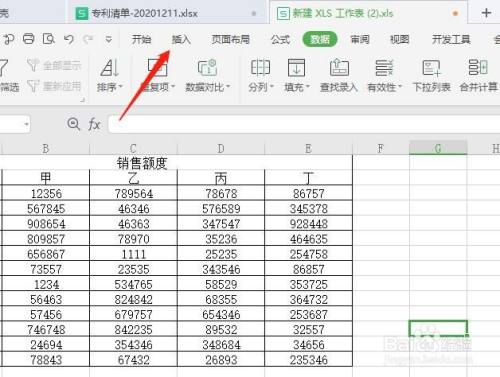500x377 pixels.
Task: Click the 填充 fill icon
Action: (x=296, y=68)
